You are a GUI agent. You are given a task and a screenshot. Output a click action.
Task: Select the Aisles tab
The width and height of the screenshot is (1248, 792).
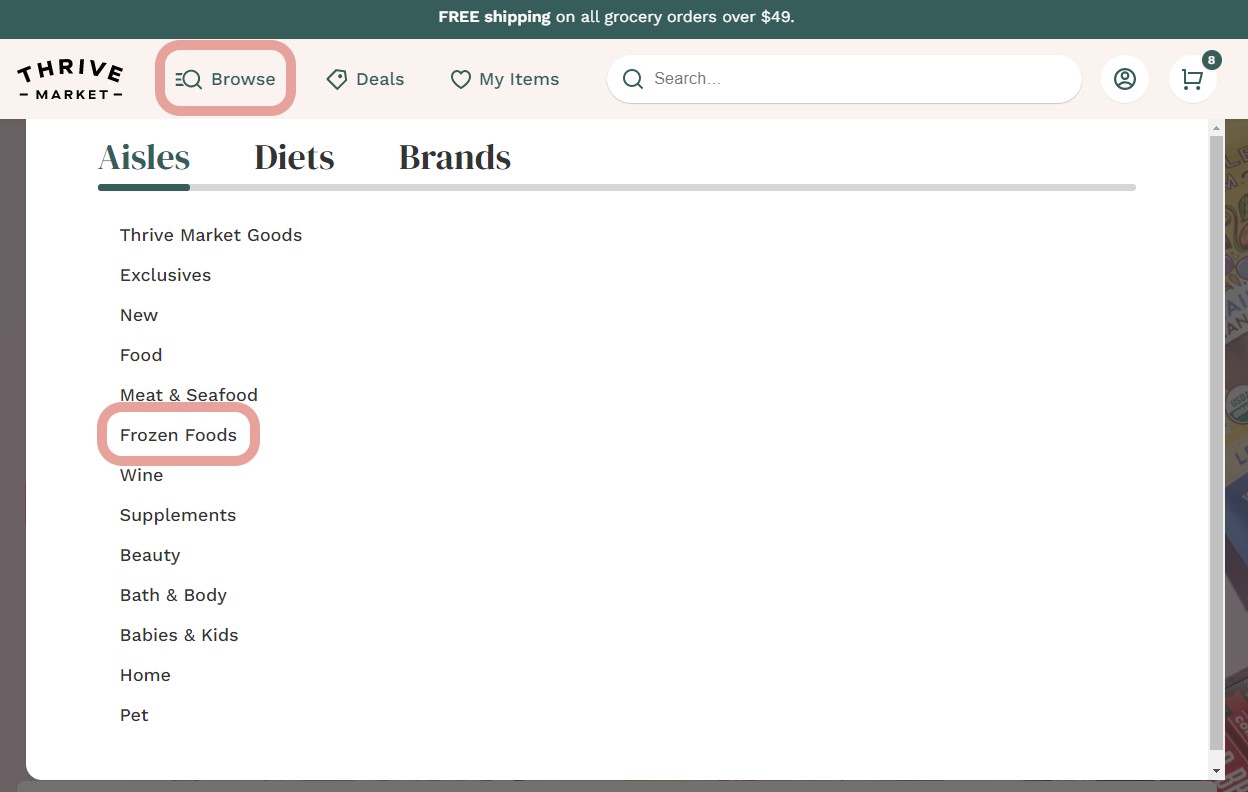(x=144, y=157)
